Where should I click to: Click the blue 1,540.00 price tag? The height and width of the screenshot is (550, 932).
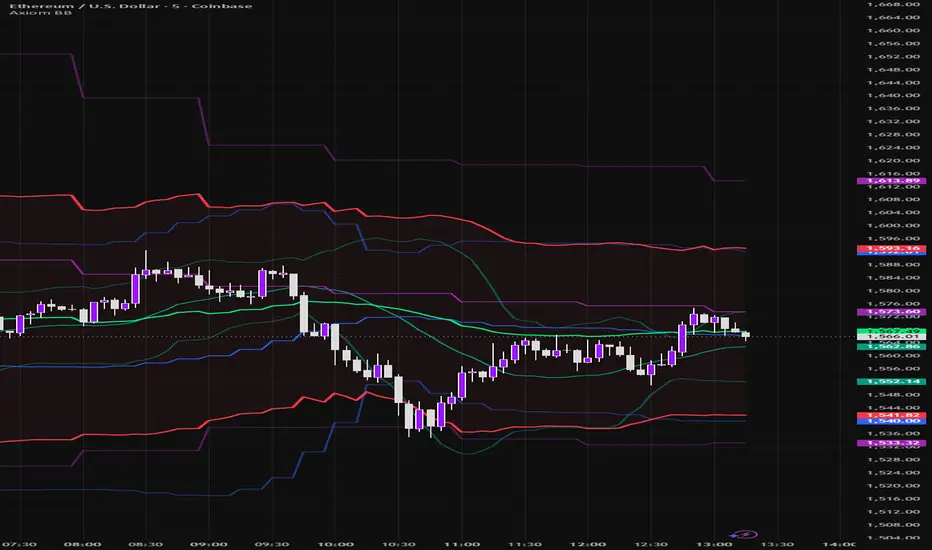pos(891,421)
